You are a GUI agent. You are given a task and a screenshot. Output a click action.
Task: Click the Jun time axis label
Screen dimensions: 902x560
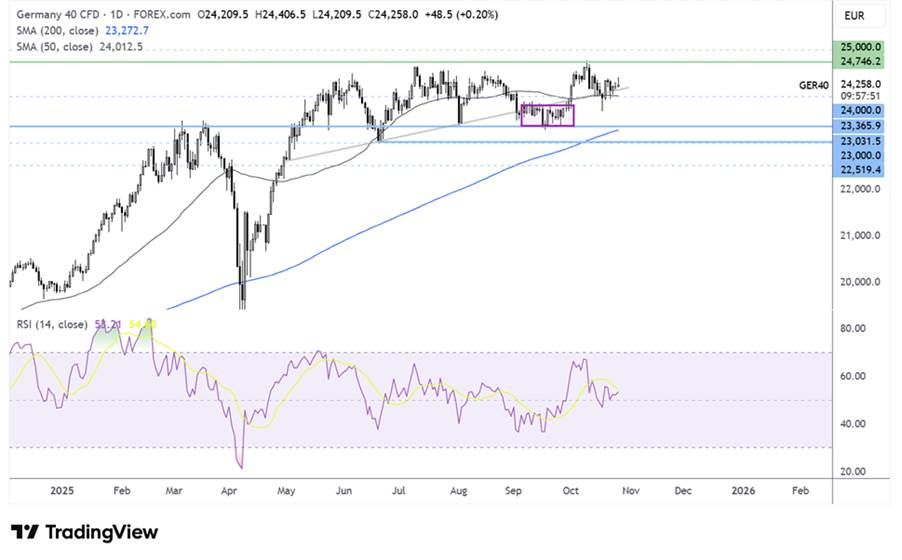(343, 491)
